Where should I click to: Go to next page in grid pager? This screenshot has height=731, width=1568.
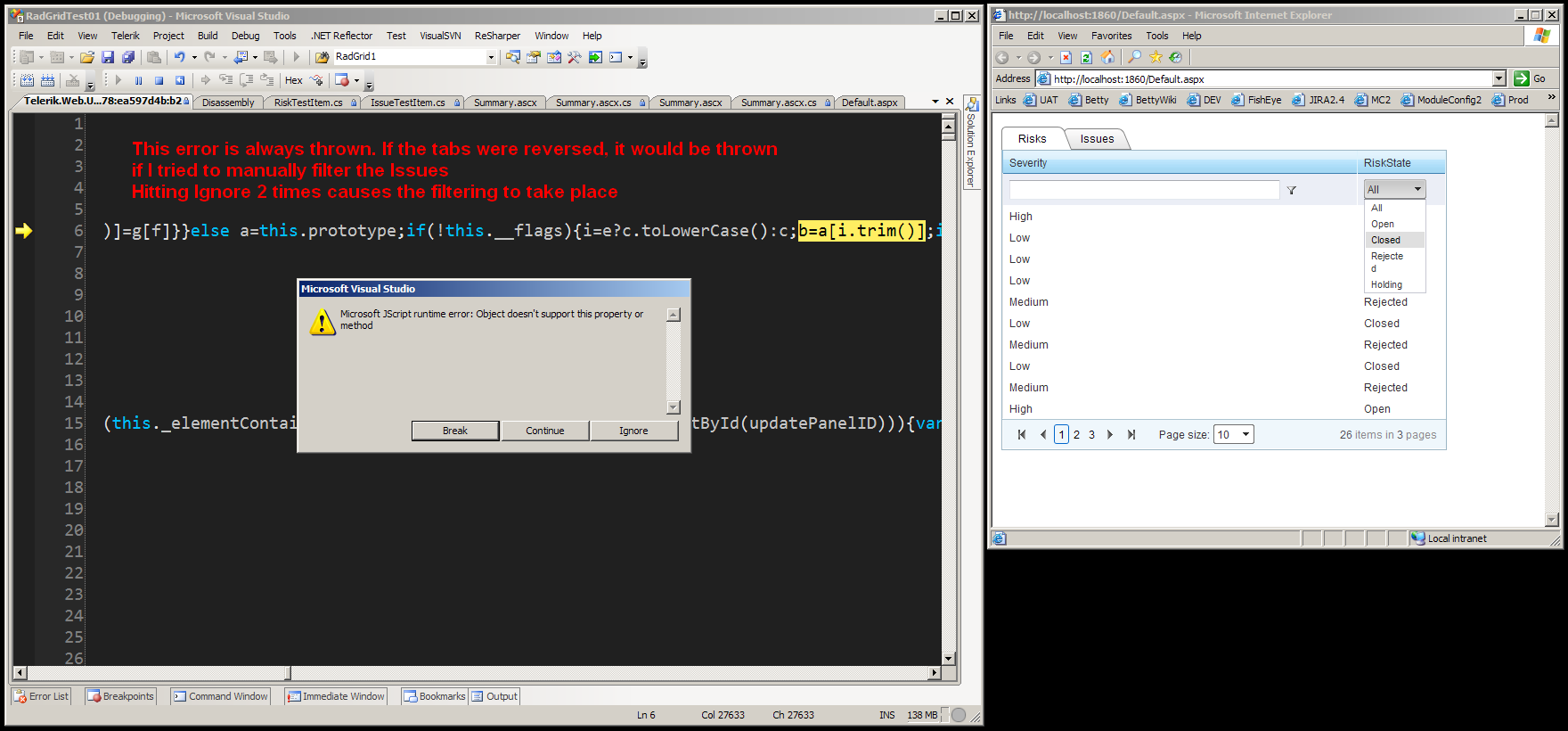pos(1110,435)
